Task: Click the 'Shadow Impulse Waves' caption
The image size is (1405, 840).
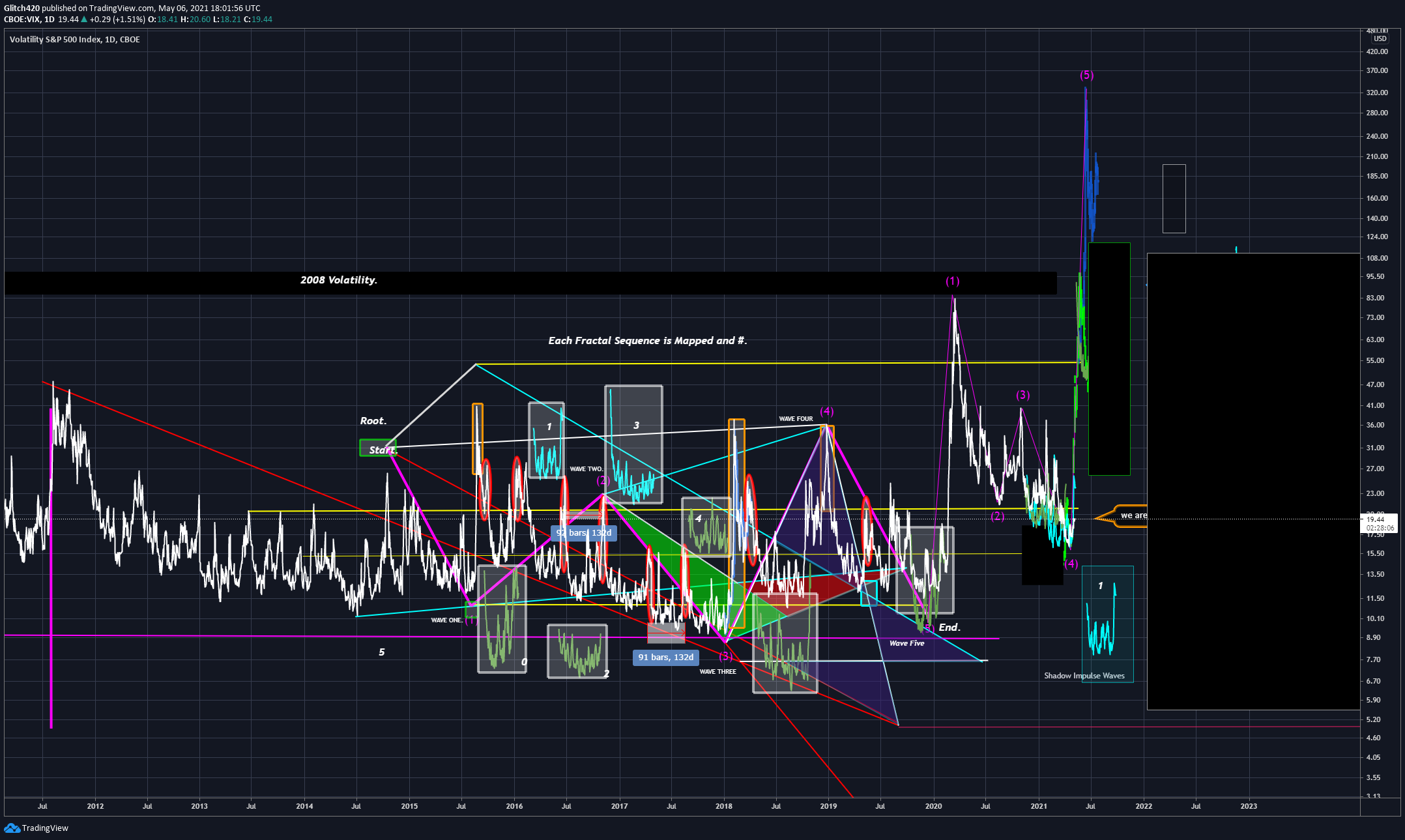Action: (1084, 676)
